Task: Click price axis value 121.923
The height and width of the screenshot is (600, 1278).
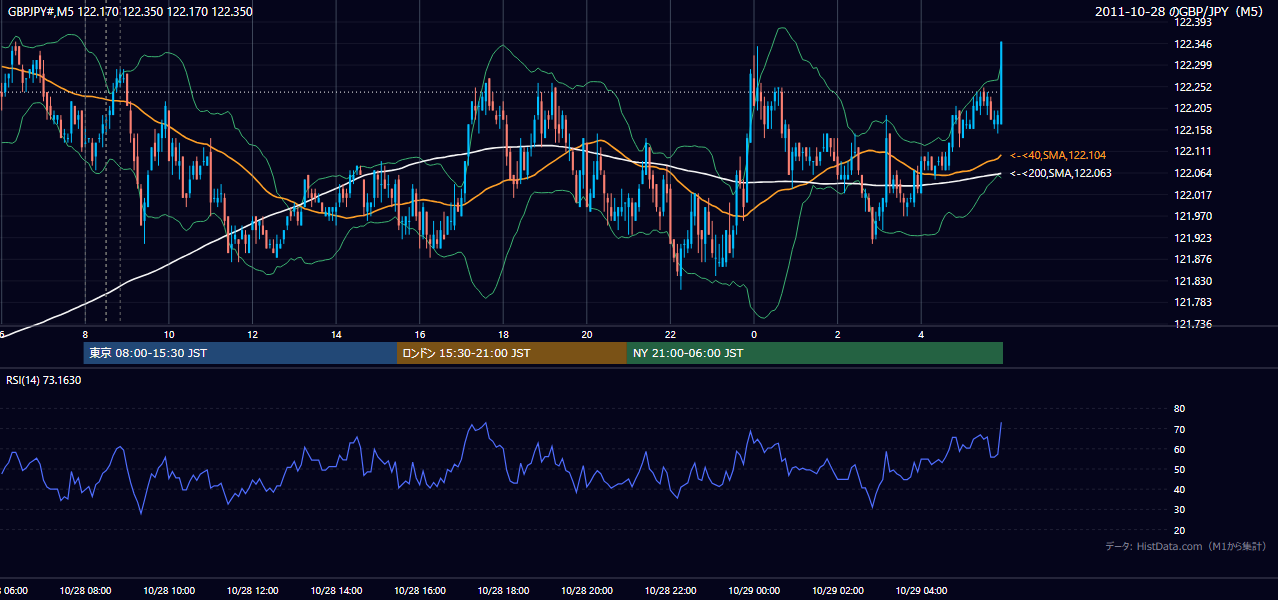Action: 1192,238
